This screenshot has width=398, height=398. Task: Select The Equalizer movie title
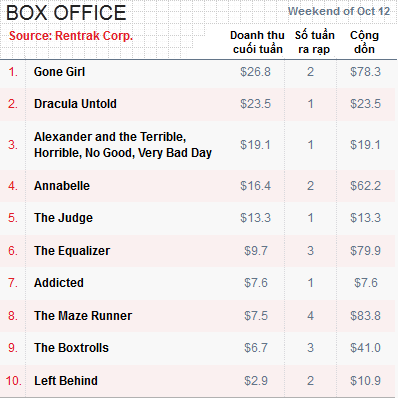(x=72, y=251)
